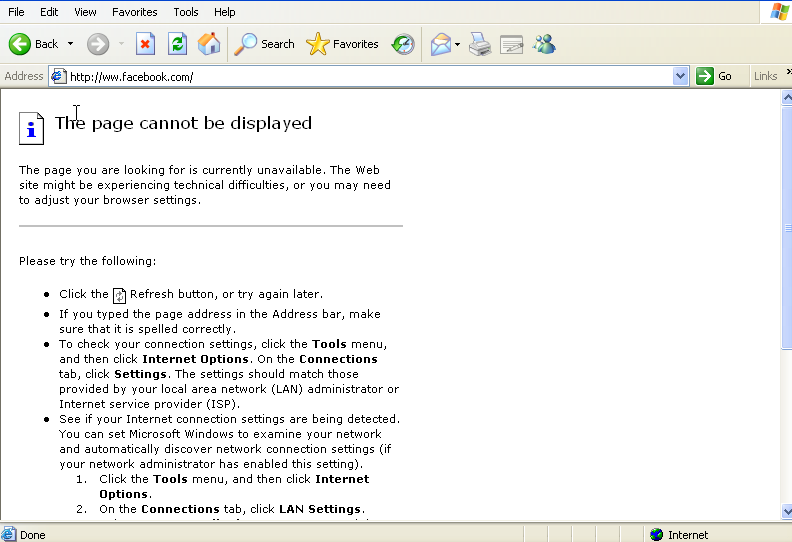The height and width of the screenshot is (542, 792).
Task: Click the Windows flag logo
Action: [779, 11]
